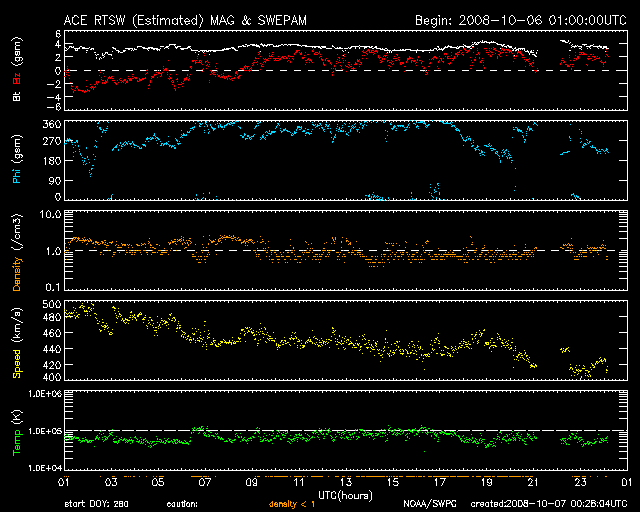
Task: Select the '90' tick on the Phi axis
Action: (55, 180)
